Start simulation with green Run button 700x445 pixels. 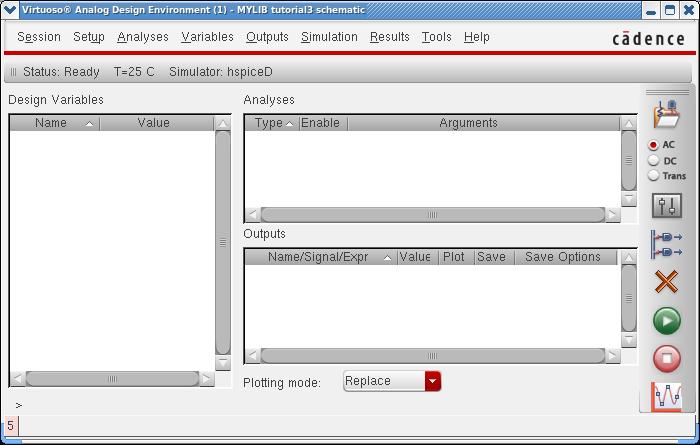click(667, 320)
